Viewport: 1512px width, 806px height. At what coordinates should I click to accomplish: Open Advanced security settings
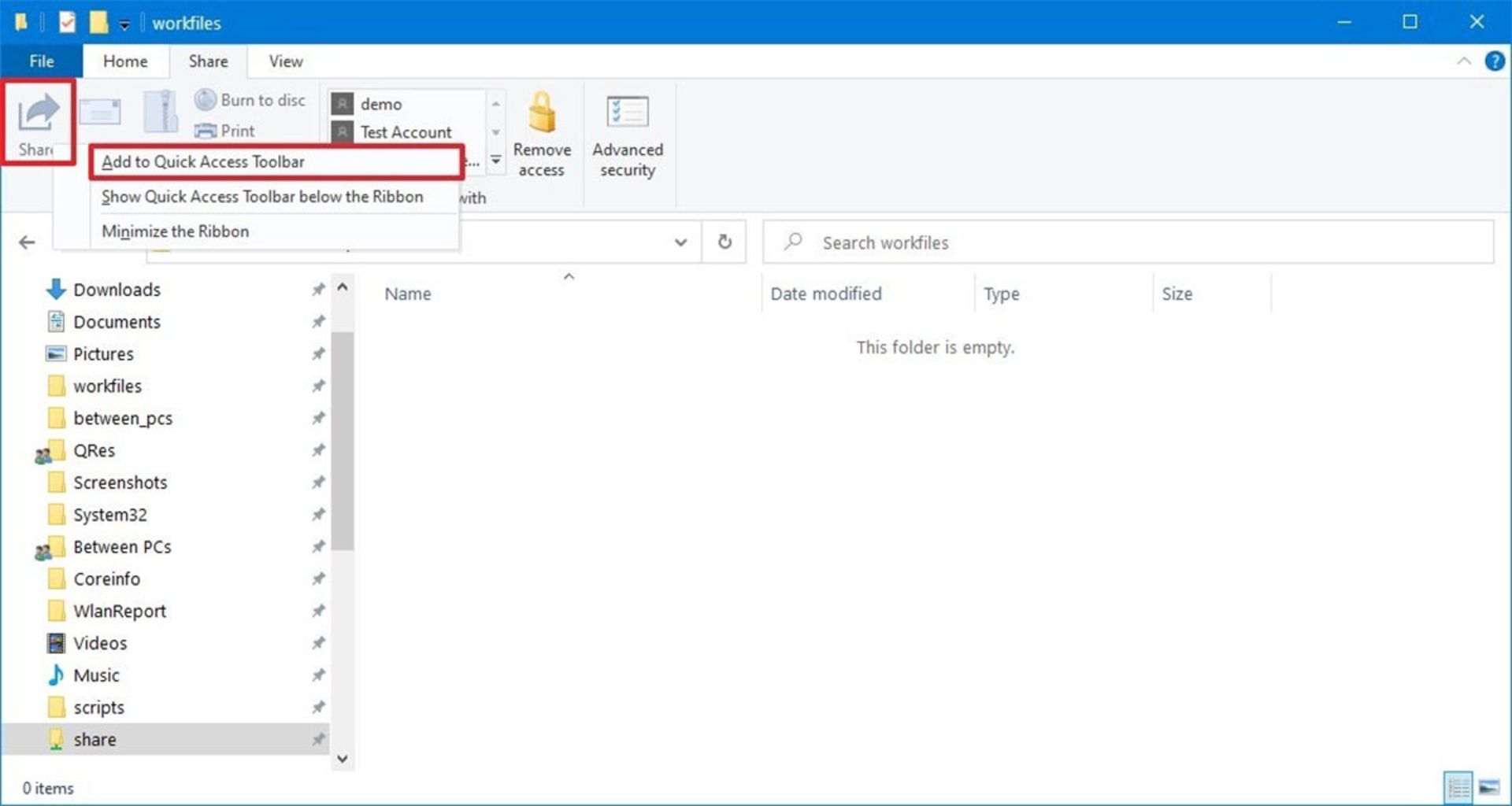pos(628,135)
